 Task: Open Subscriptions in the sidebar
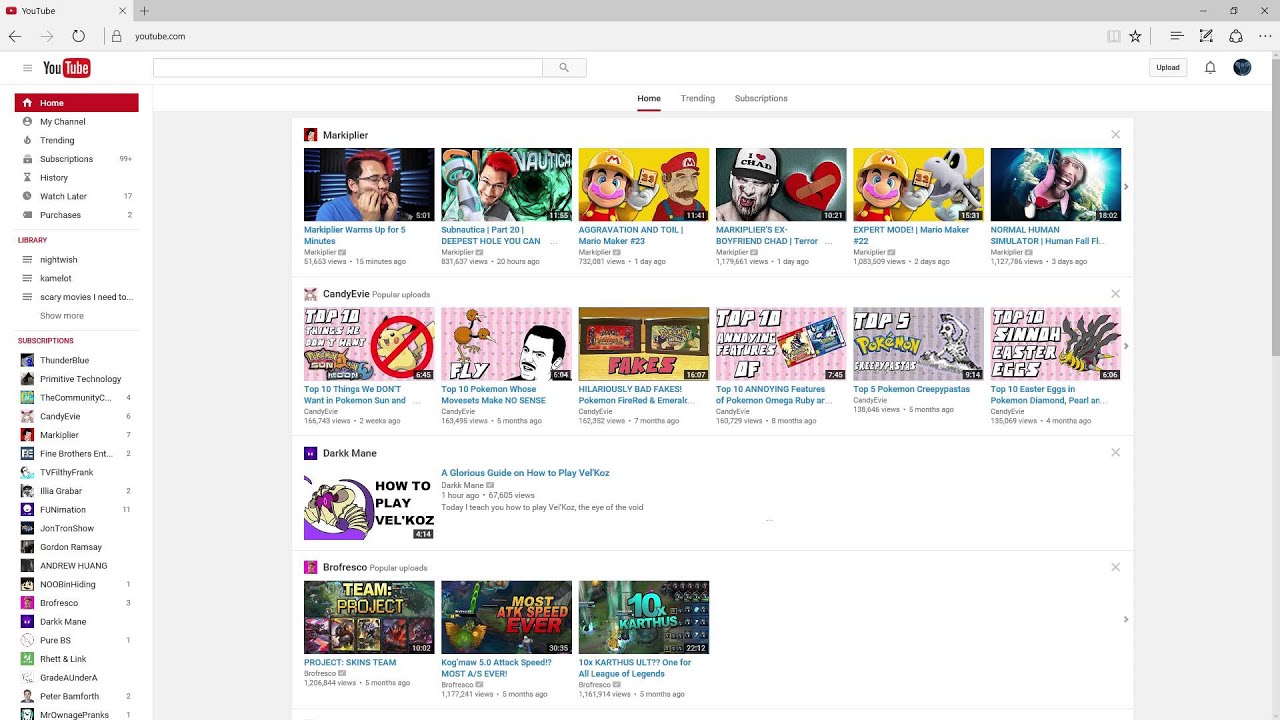pos(76,159)
